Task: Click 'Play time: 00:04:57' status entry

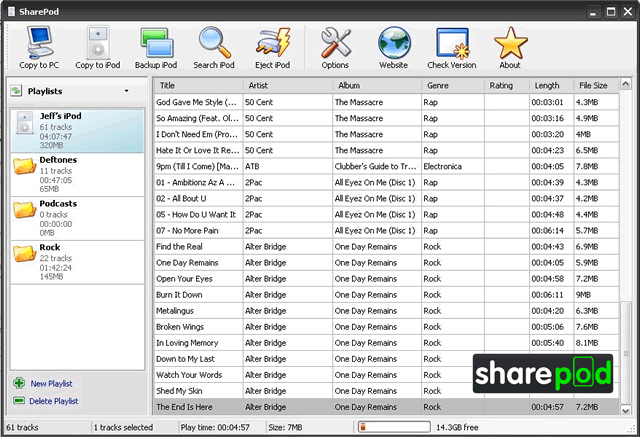Action: (x=215, y=428)
